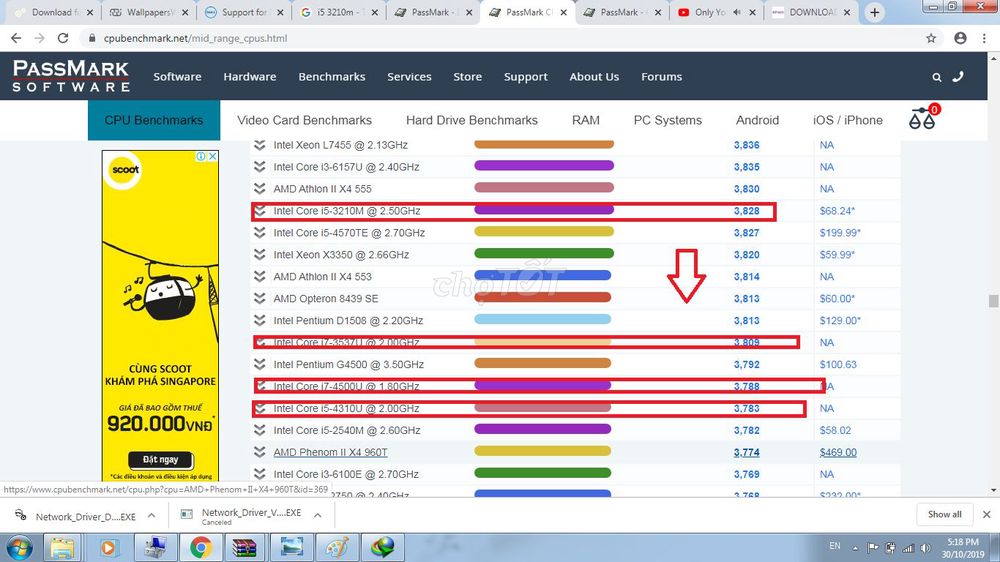Viewport: 1000px width, 562px height.
Task: Open Chrome from the taskbar
Action: [200, 547]
